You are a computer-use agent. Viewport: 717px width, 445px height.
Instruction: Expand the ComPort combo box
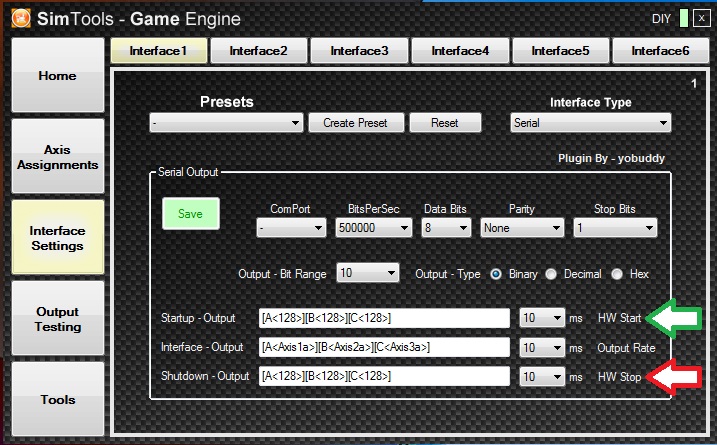(291, 227)
